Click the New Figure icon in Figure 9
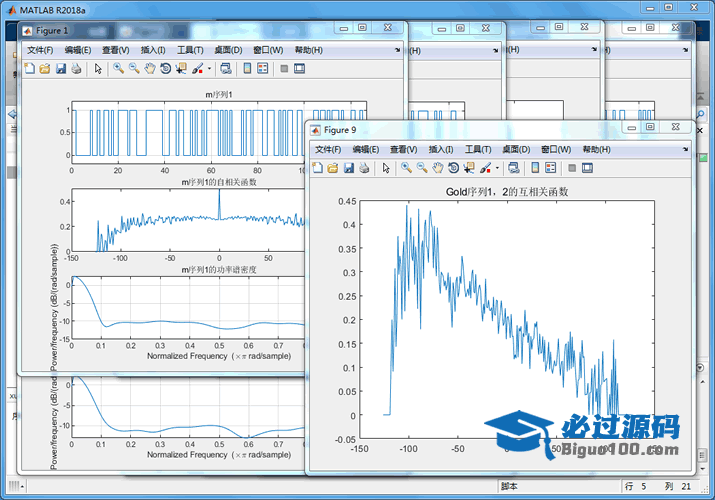 coord(318,168)
